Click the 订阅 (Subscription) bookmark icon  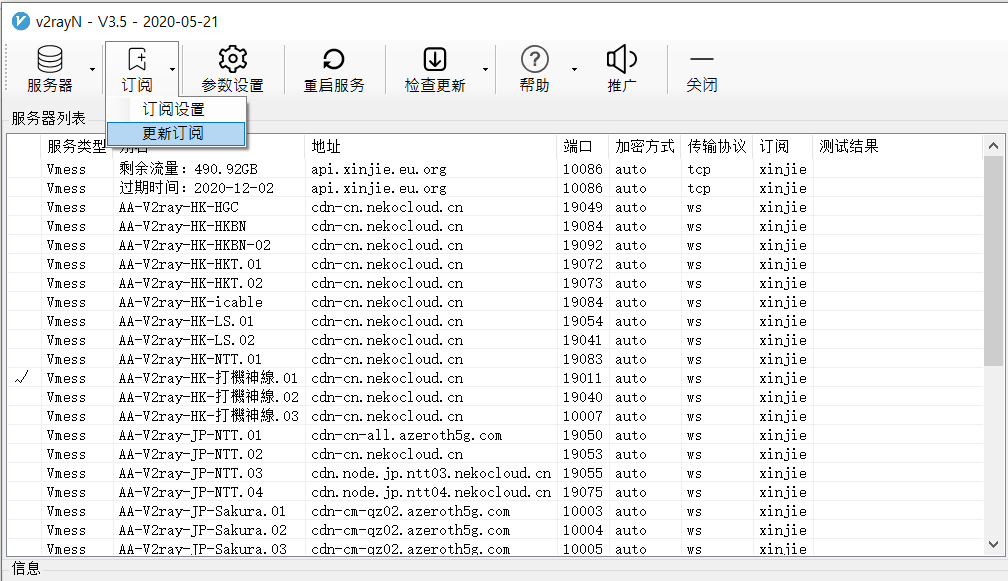(x=137, y=59)
